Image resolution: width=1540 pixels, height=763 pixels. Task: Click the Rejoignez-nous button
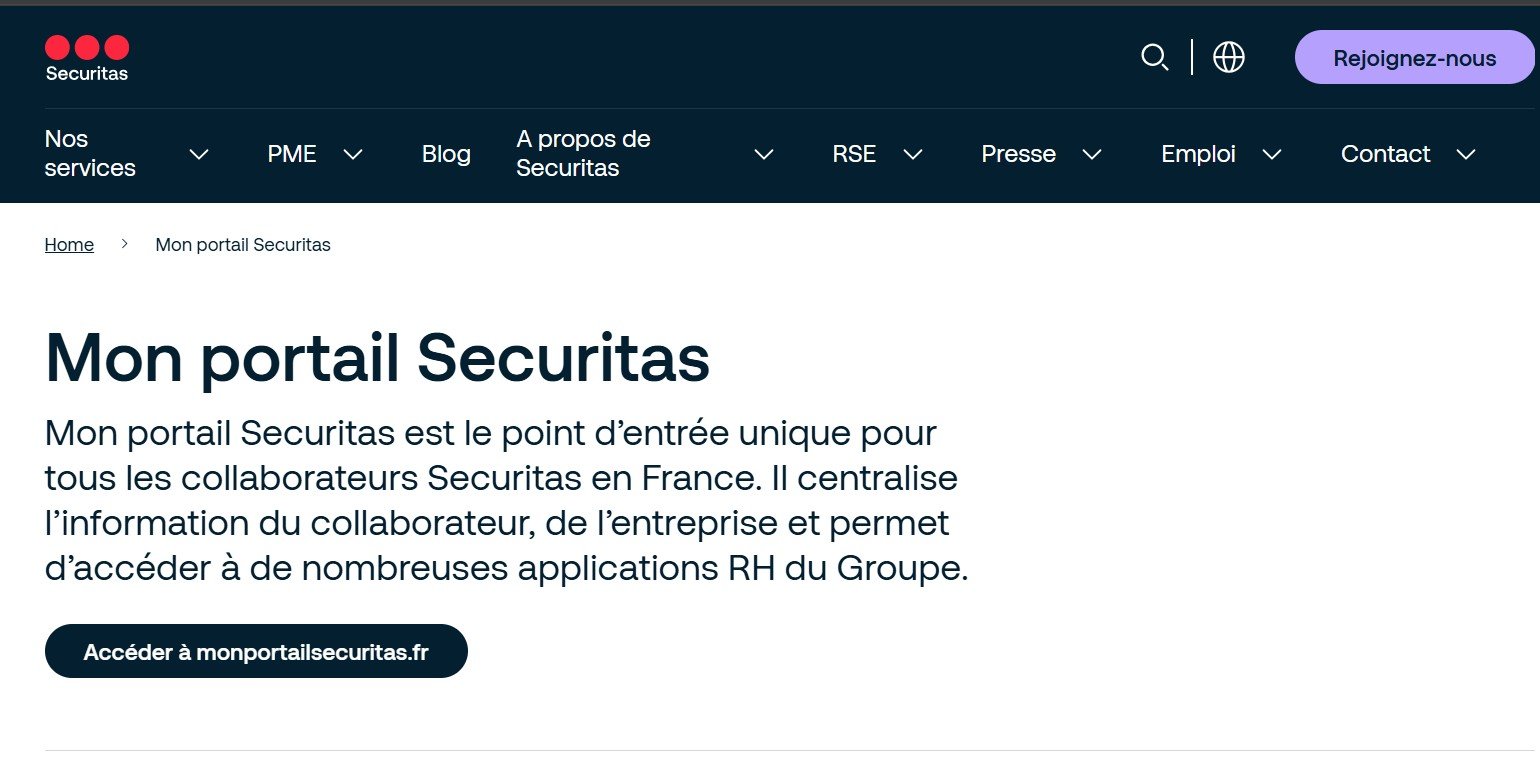(x=1414, y=58)
